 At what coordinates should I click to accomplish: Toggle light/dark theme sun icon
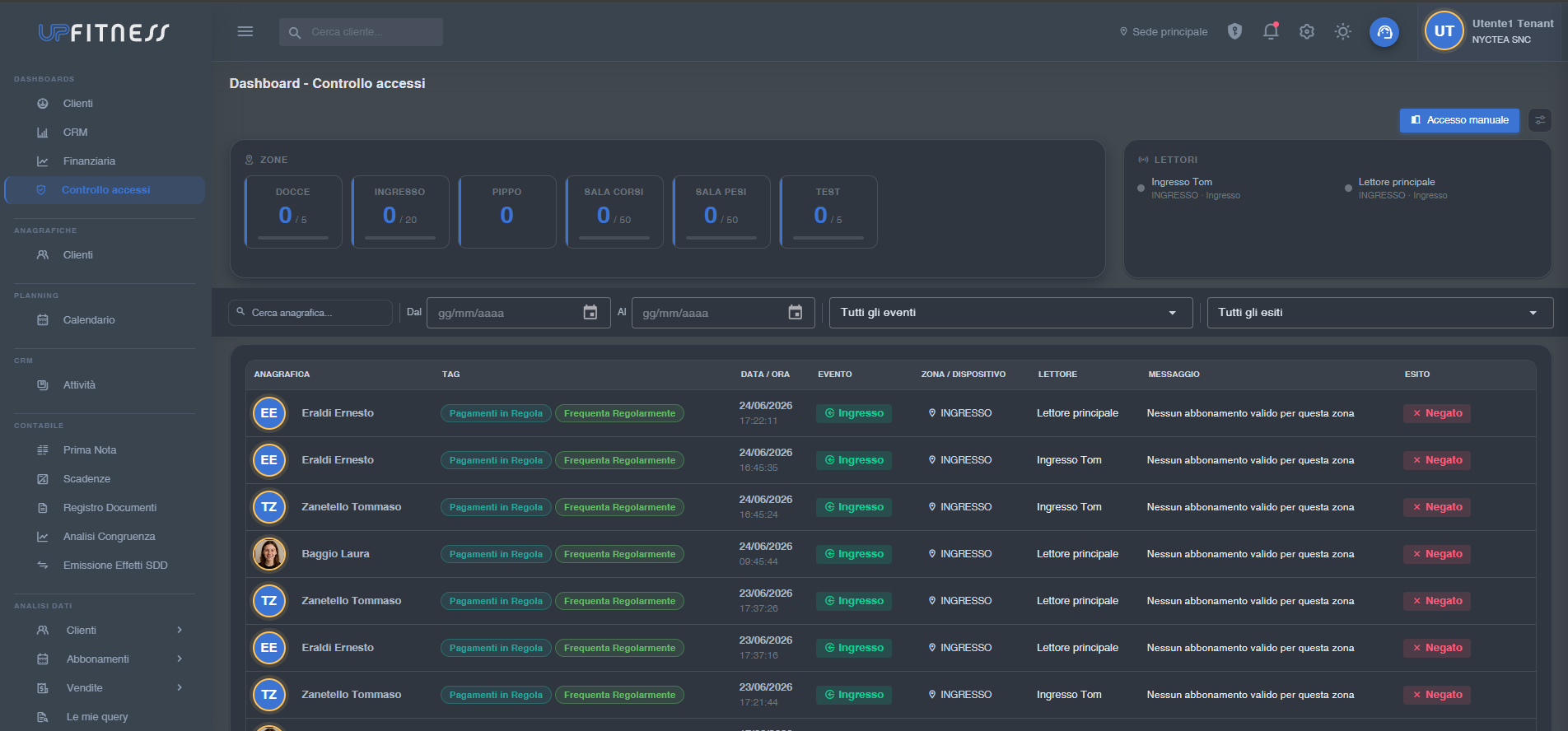[x=1343, y=31]
